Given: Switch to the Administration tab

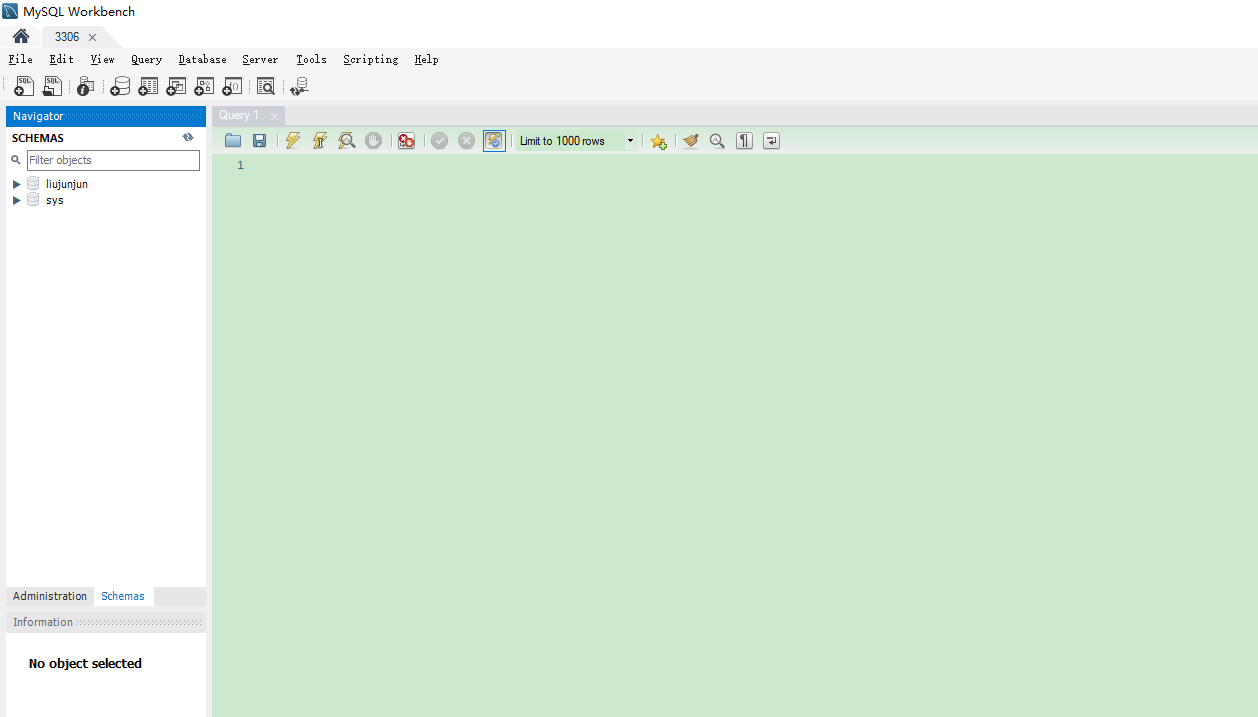Looking at the screenshot, I should point(50,596).
